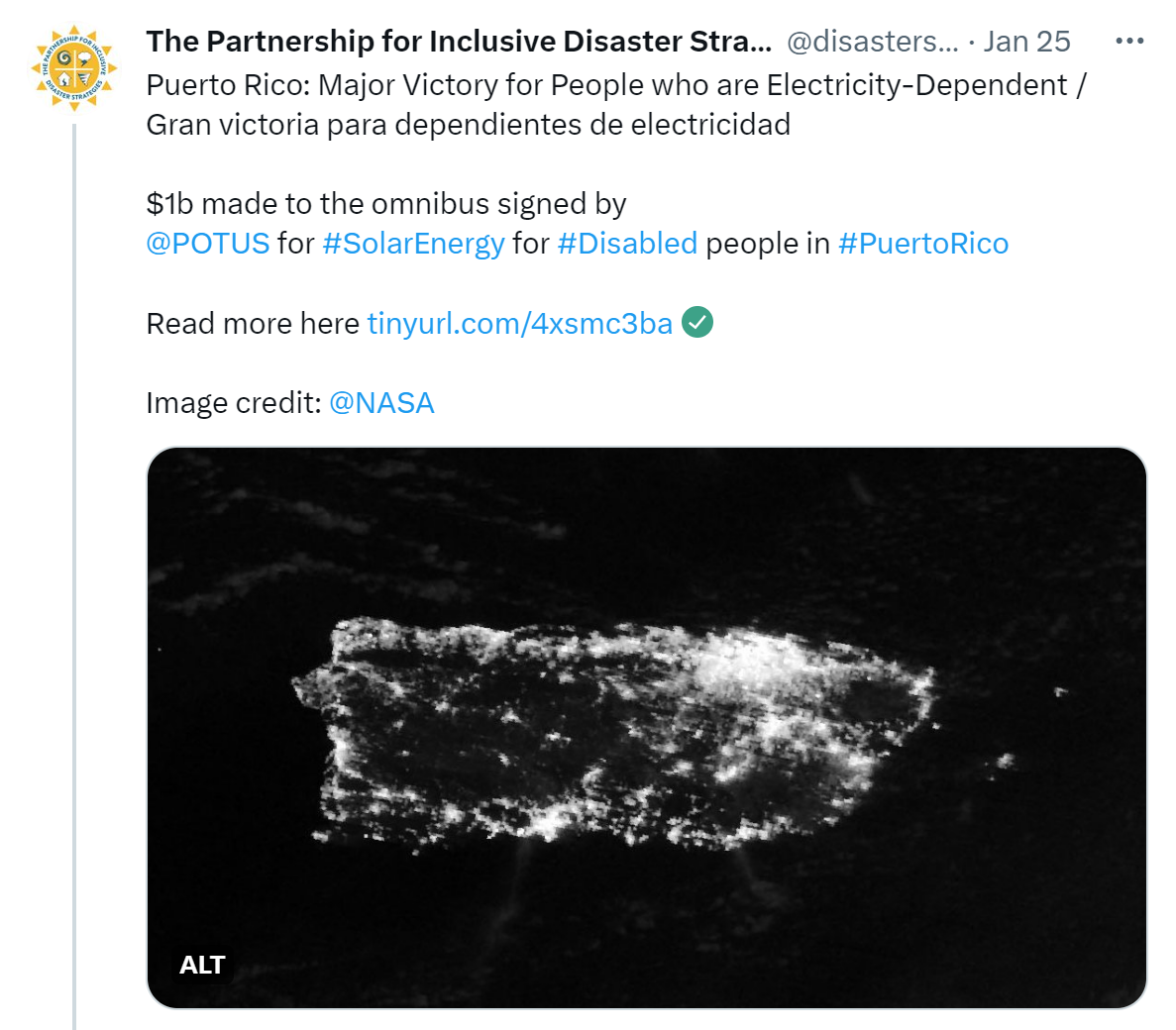Click the "Read more here" text
The image size is (1176, 1030).
click(x=253, y=323)
